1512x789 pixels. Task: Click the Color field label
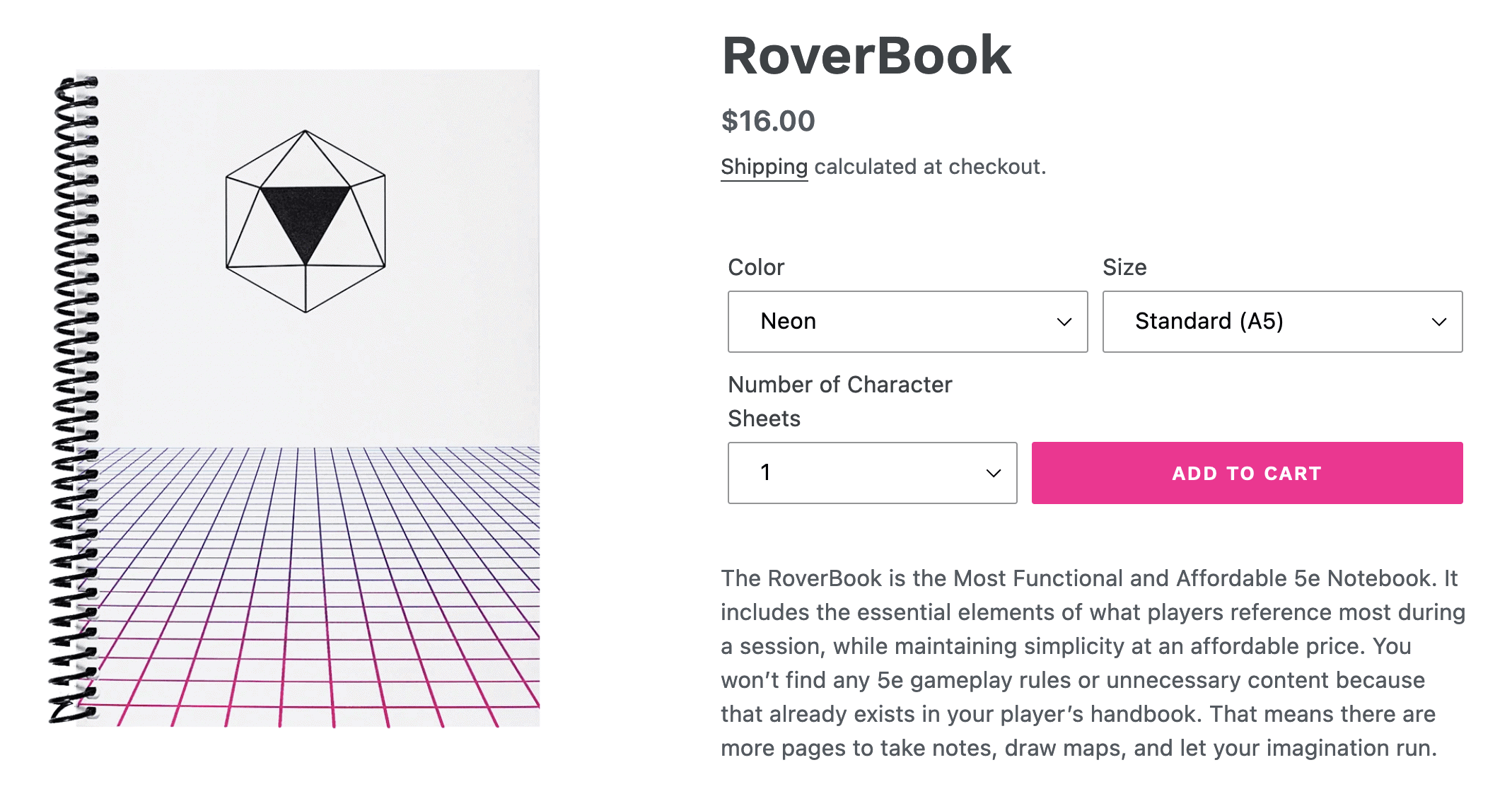click(755, 267)
